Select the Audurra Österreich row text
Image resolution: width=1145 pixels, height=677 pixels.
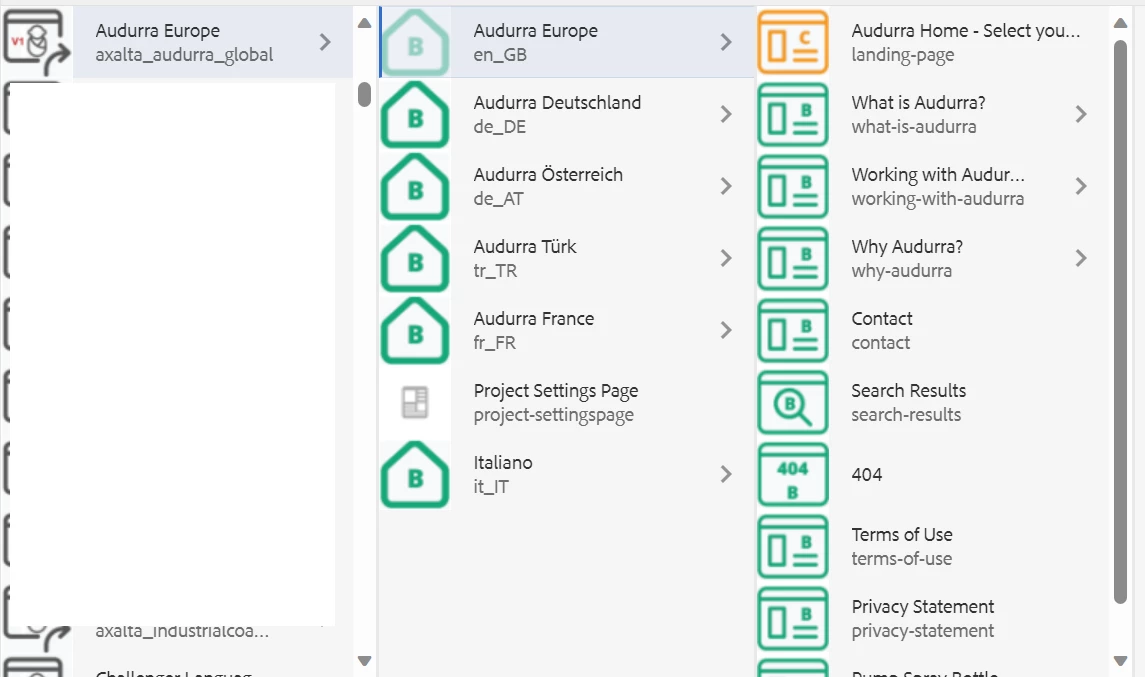548,186
